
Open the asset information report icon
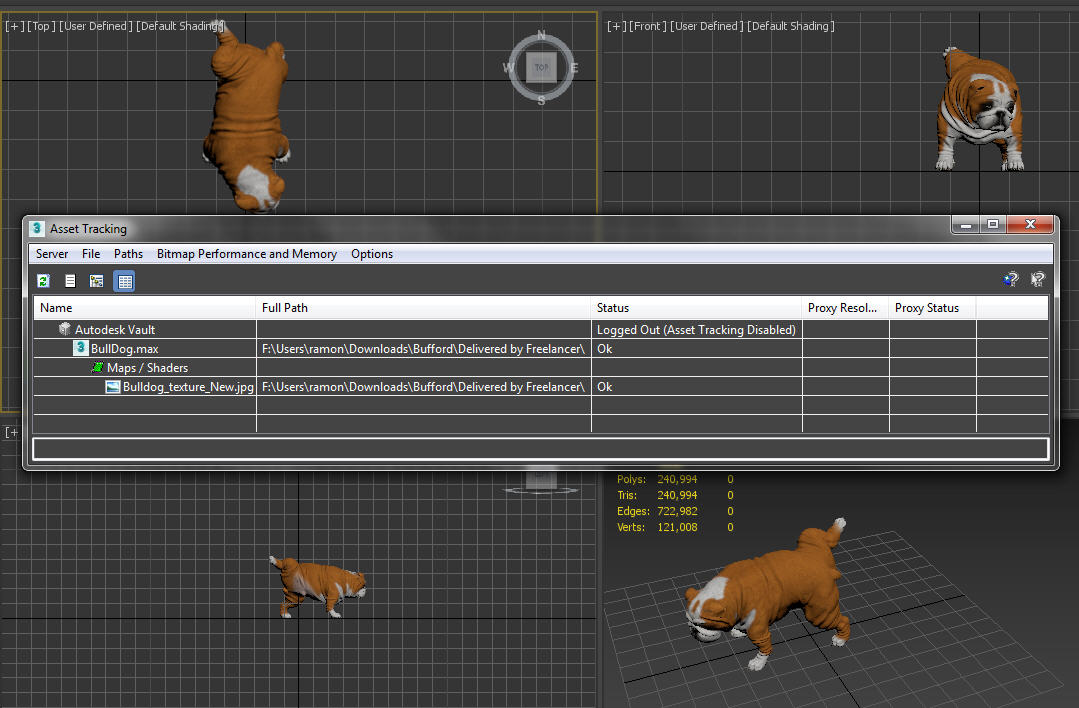coord(70,280)
